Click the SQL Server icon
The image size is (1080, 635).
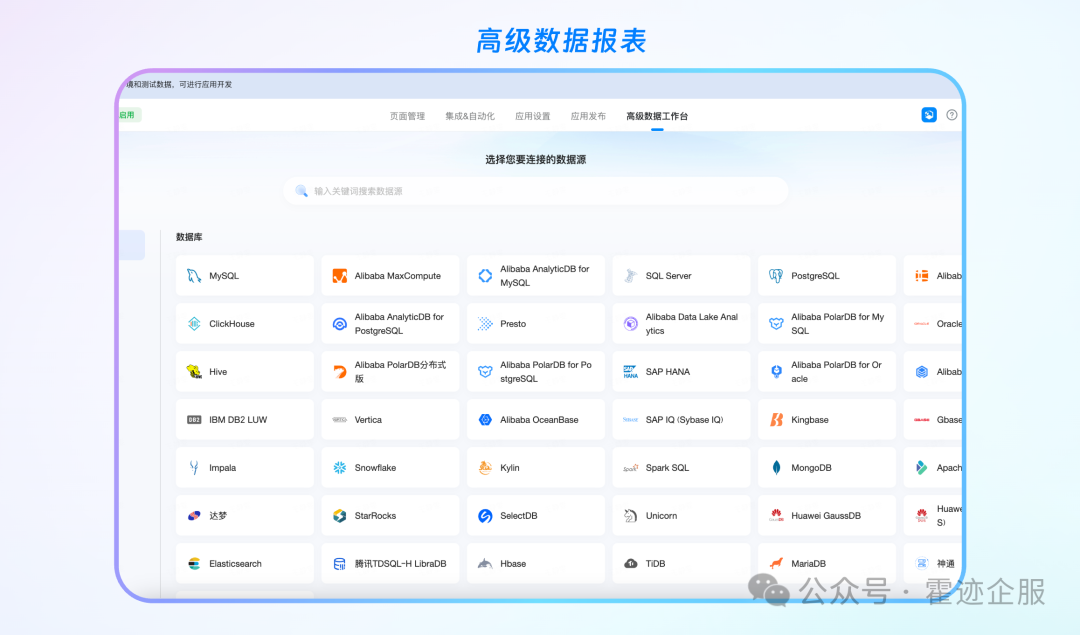630,276
